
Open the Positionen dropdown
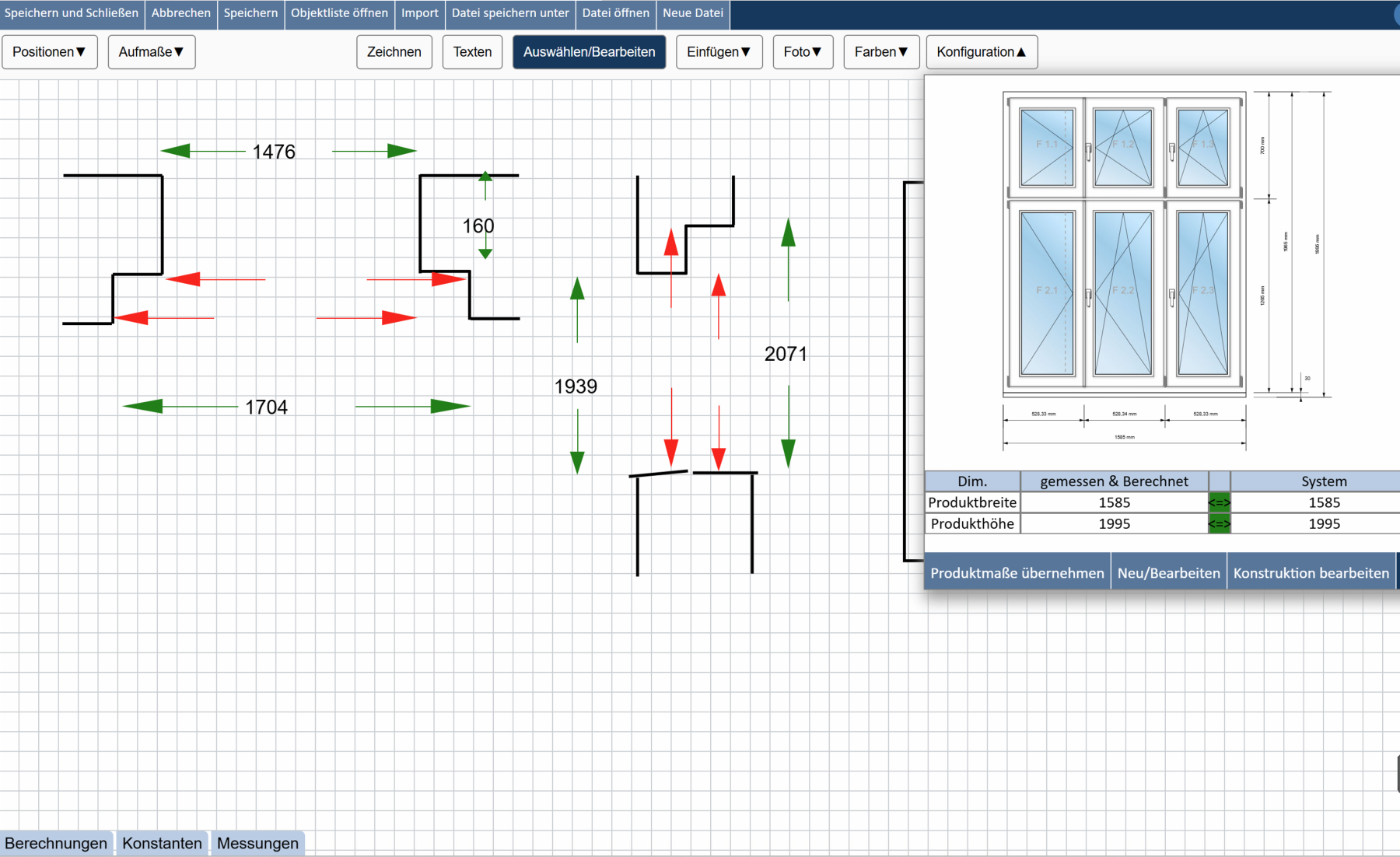(49, 52)
